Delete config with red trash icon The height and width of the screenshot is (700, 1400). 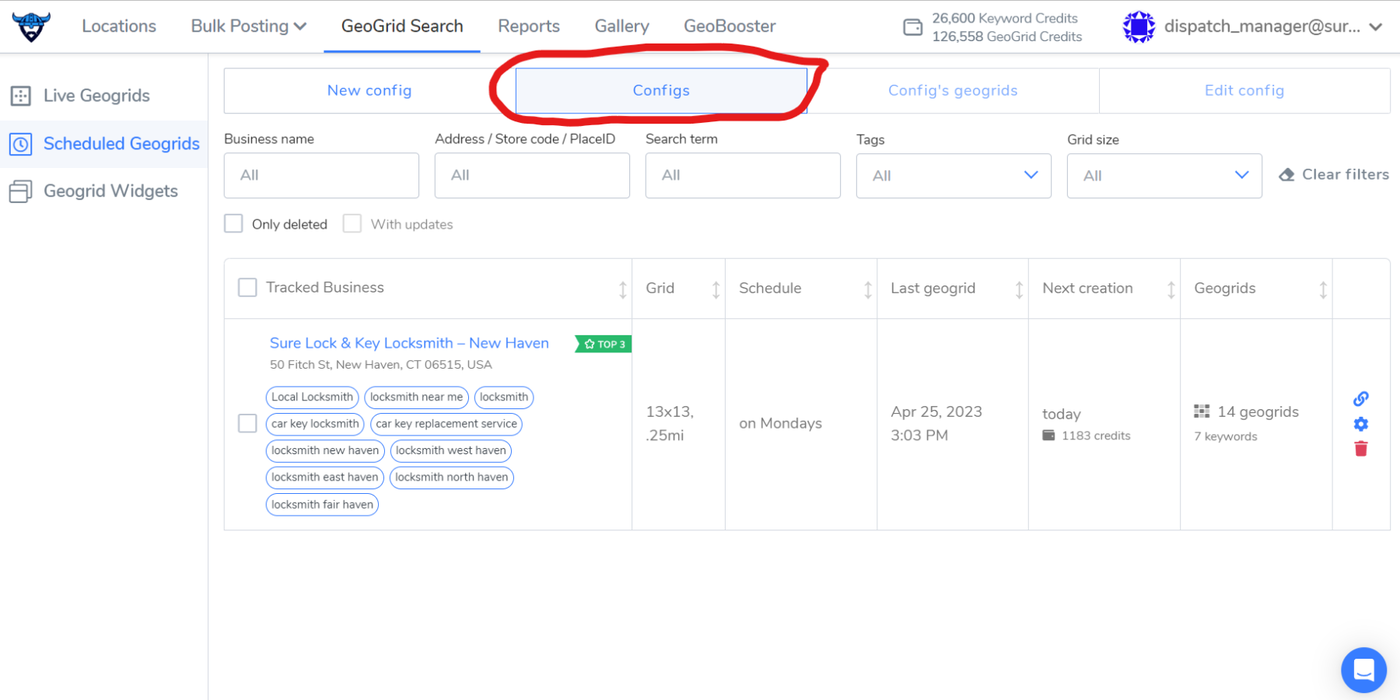[x=1360, y=449]
